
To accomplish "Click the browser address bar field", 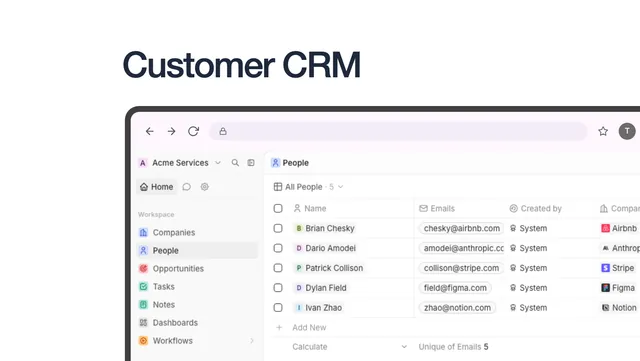I will [x=398, y=131].
